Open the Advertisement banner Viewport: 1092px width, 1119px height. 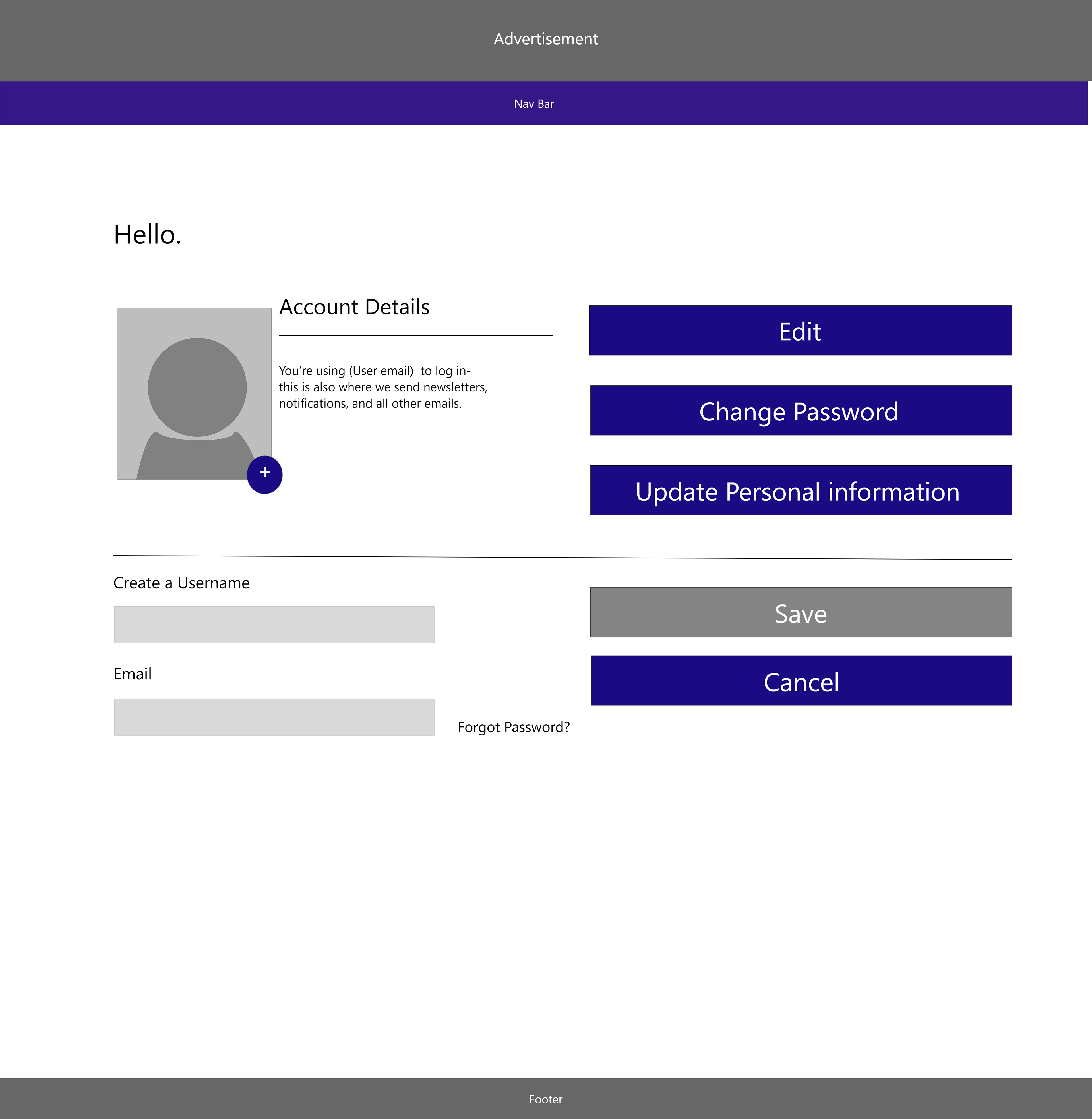(x=546, y=40)
